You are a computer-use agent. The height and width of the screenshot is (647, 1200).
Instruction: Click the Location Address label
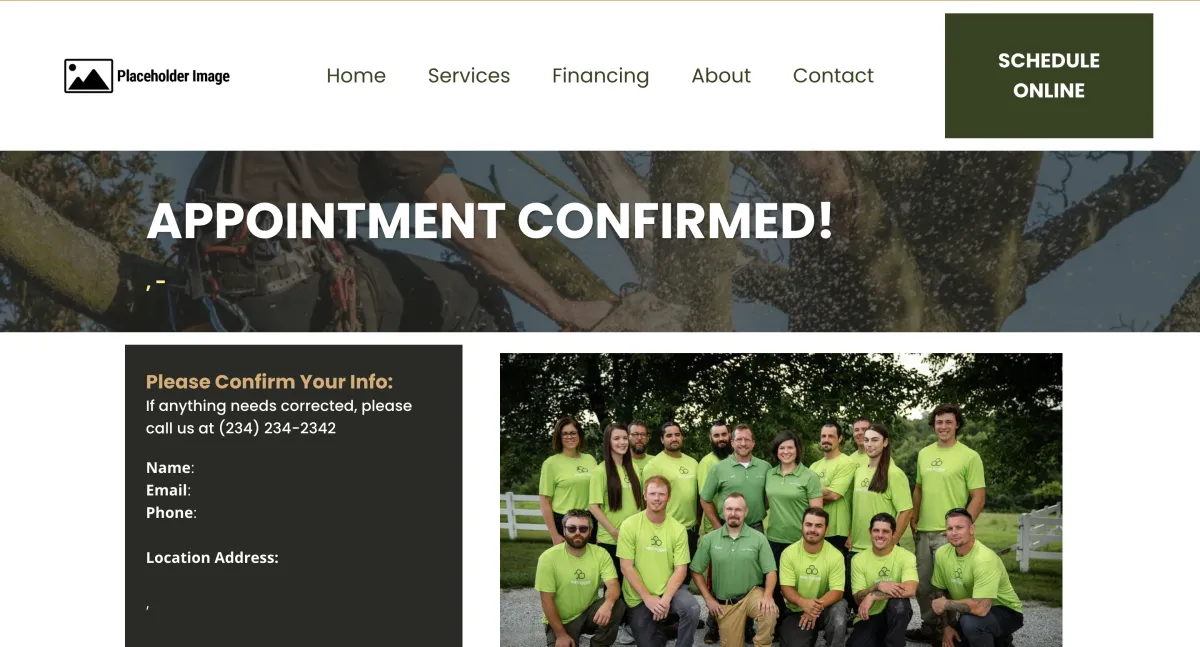(212, 558)
